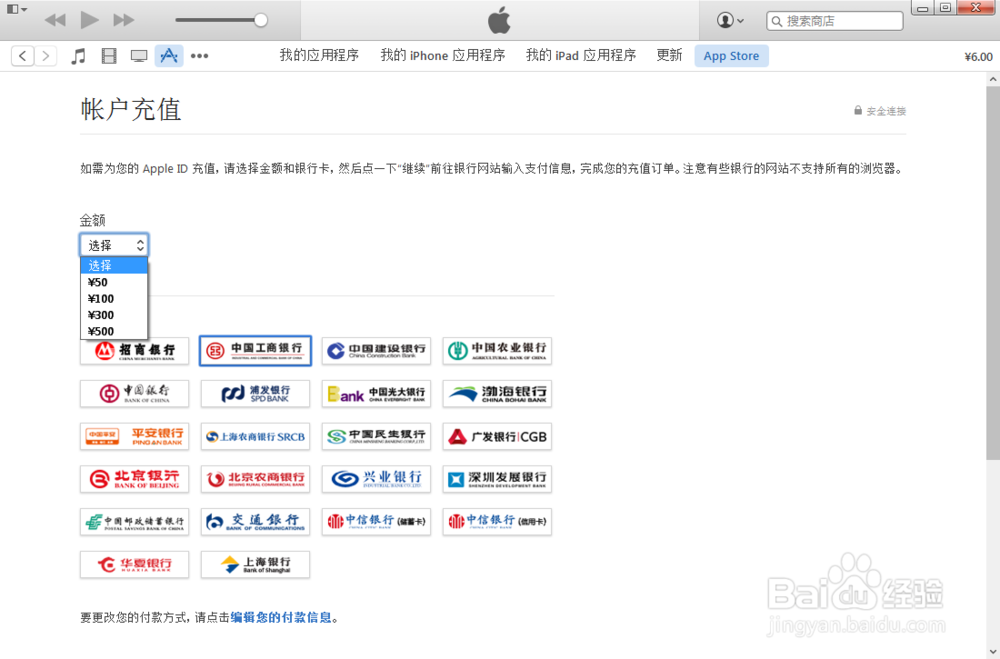
Task: Select 上海农商银行 SRCB logo
Action: tap(255, 436)
